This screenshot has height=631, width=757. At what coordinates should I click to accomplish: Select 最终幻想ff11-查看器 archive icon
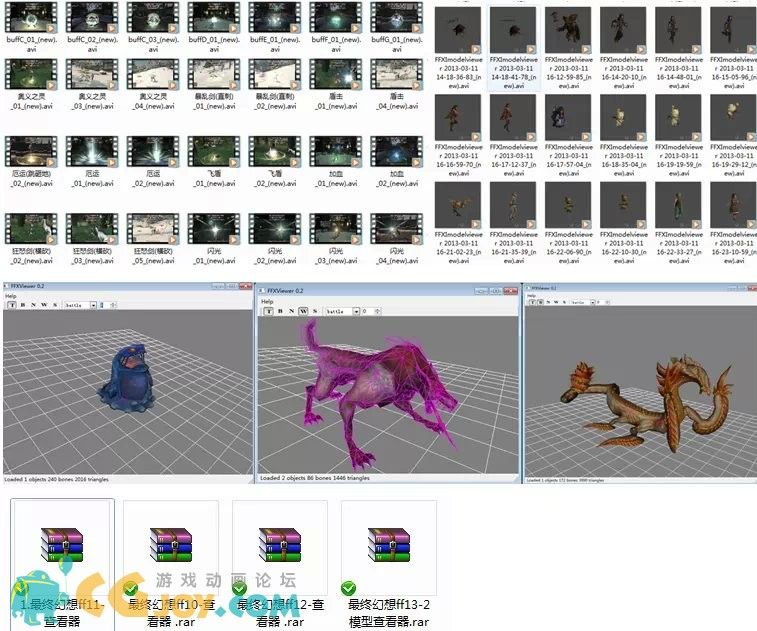pos(62,546)
